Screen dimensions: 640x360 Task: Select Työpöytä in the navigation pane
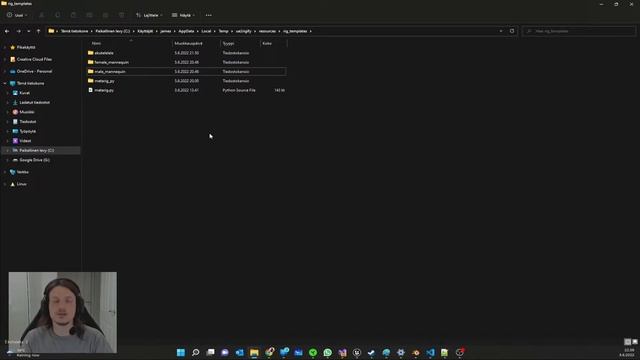(28, 131)
